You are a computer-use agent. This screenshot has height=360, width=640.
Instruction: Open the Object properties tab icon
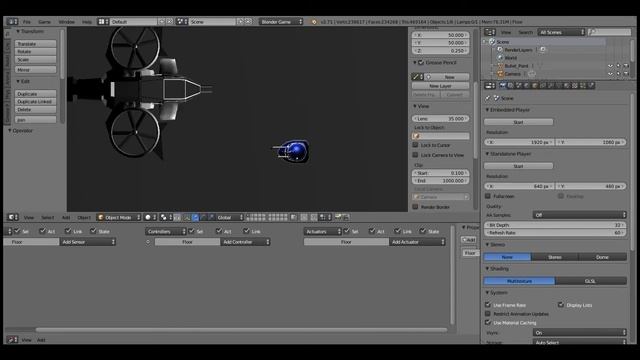(x=535, y=85)
